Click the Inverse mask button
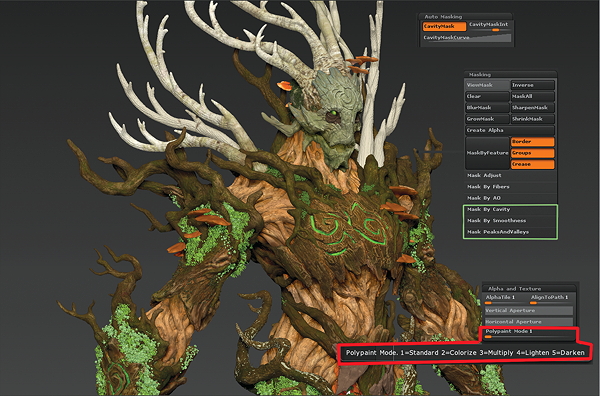600x396 pixels. pyautogui.click(x=533, y=85)
